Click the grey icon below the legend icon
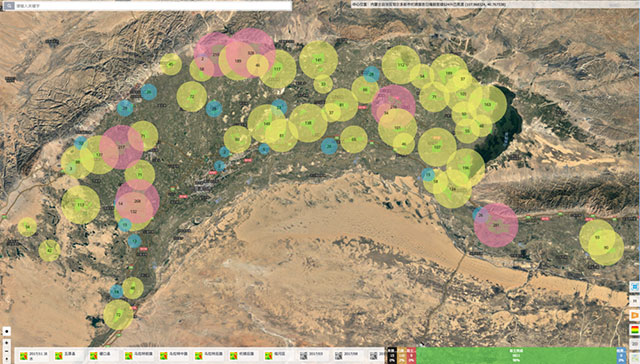Image resolution: width=640 pixels, height=364 pixels. tap(634, 343)
